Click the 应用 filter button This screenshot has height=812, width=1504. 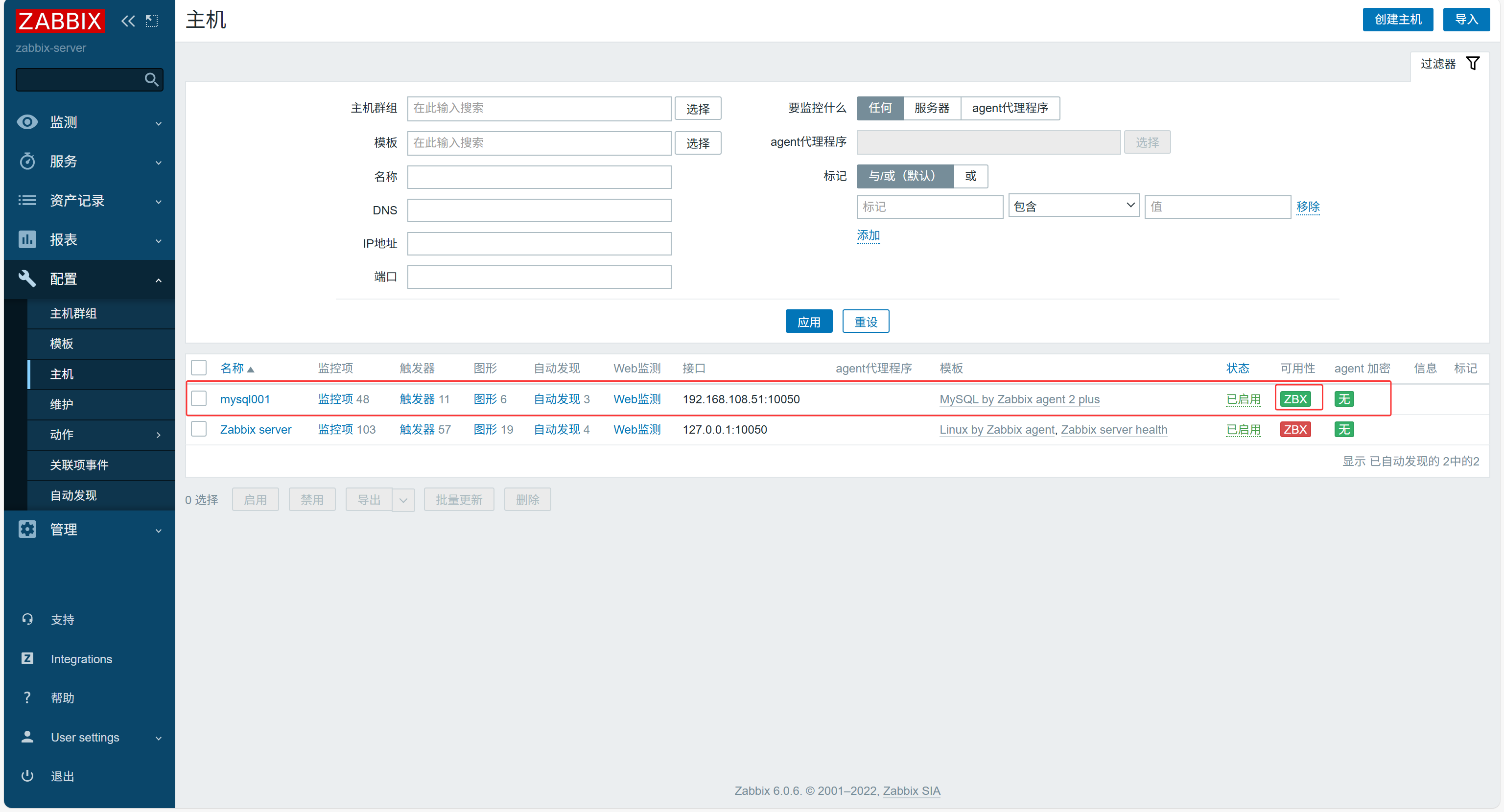pyautogui.click(x=809, y=322)
